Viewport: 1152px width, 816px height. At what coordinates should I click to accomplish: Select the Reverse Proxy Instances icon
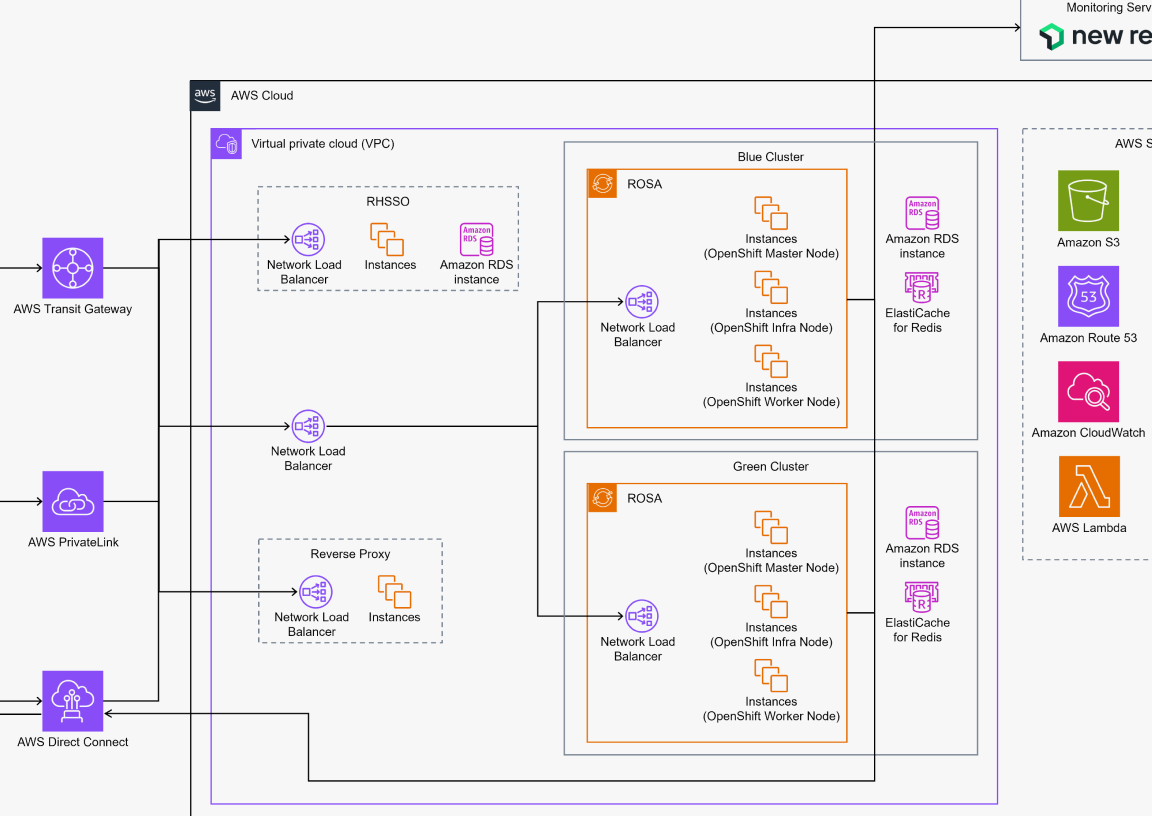click(395, 592)
